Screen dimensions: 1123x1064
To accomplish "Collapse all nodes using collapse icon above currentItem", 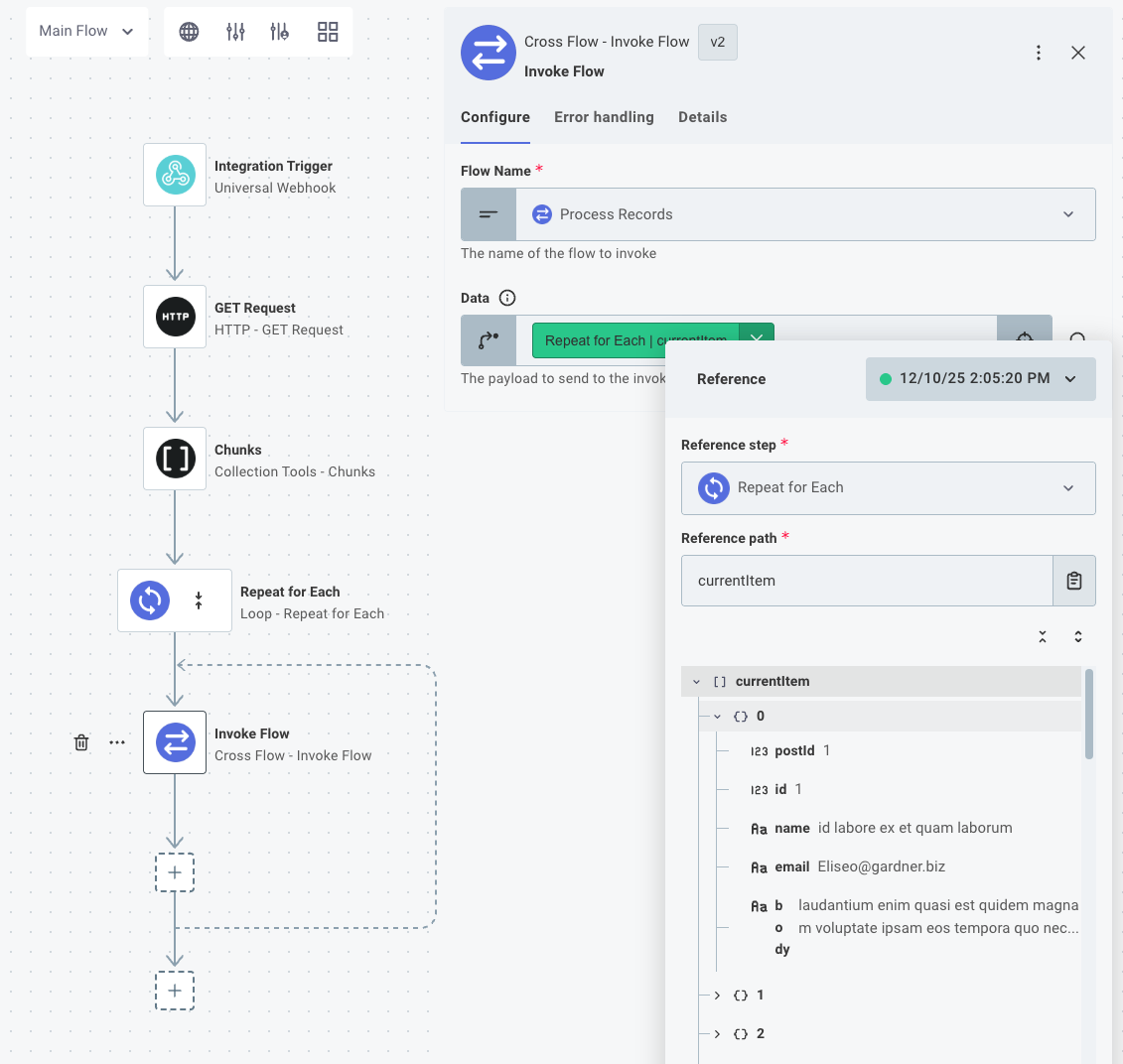I will click(1043, 636).
